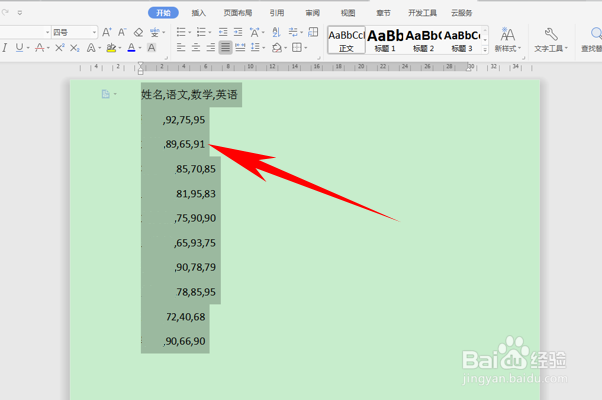This screenshot has width=602, height=400.
Task: Open font settings dialog launcher
Action: [x=166, y=58]
